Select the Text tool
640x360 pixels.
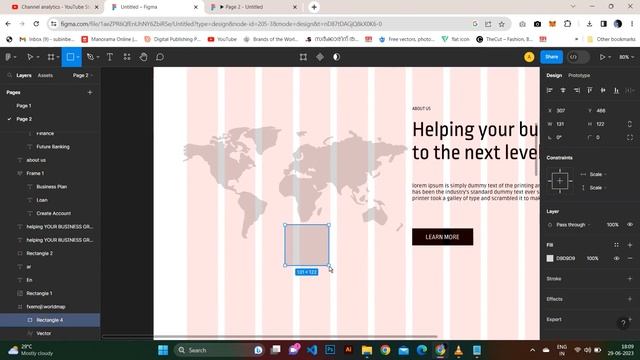point(110,57)
